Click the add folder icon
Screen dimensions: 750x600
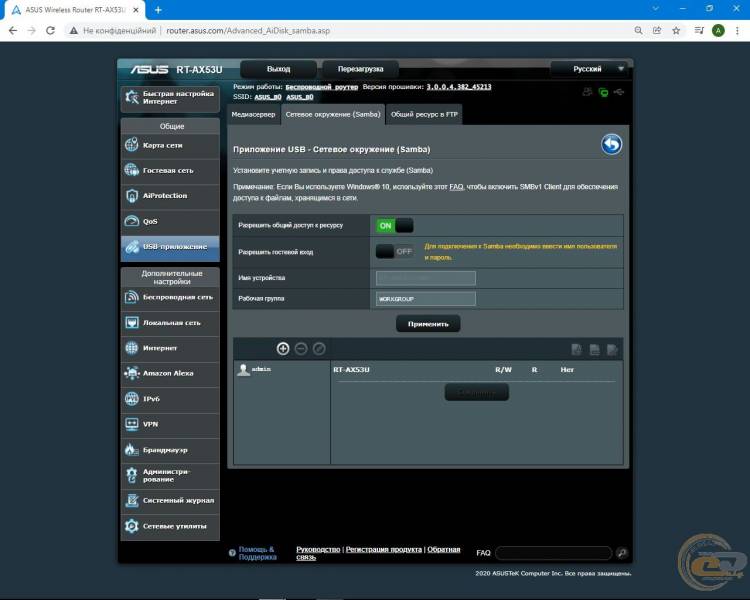[x=577, y=350]
